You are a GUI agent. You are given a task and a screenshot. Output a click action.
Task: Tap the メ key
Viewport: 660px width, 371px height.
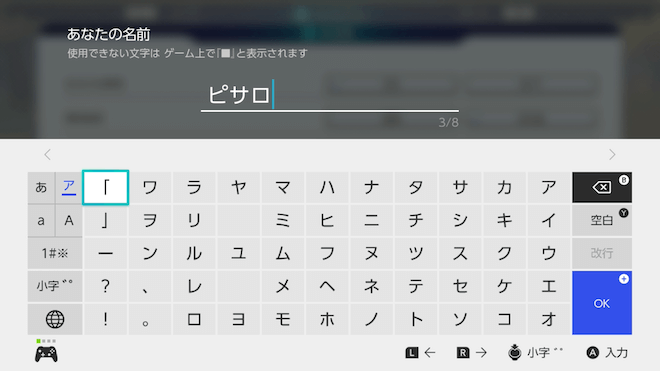point(283,286)
